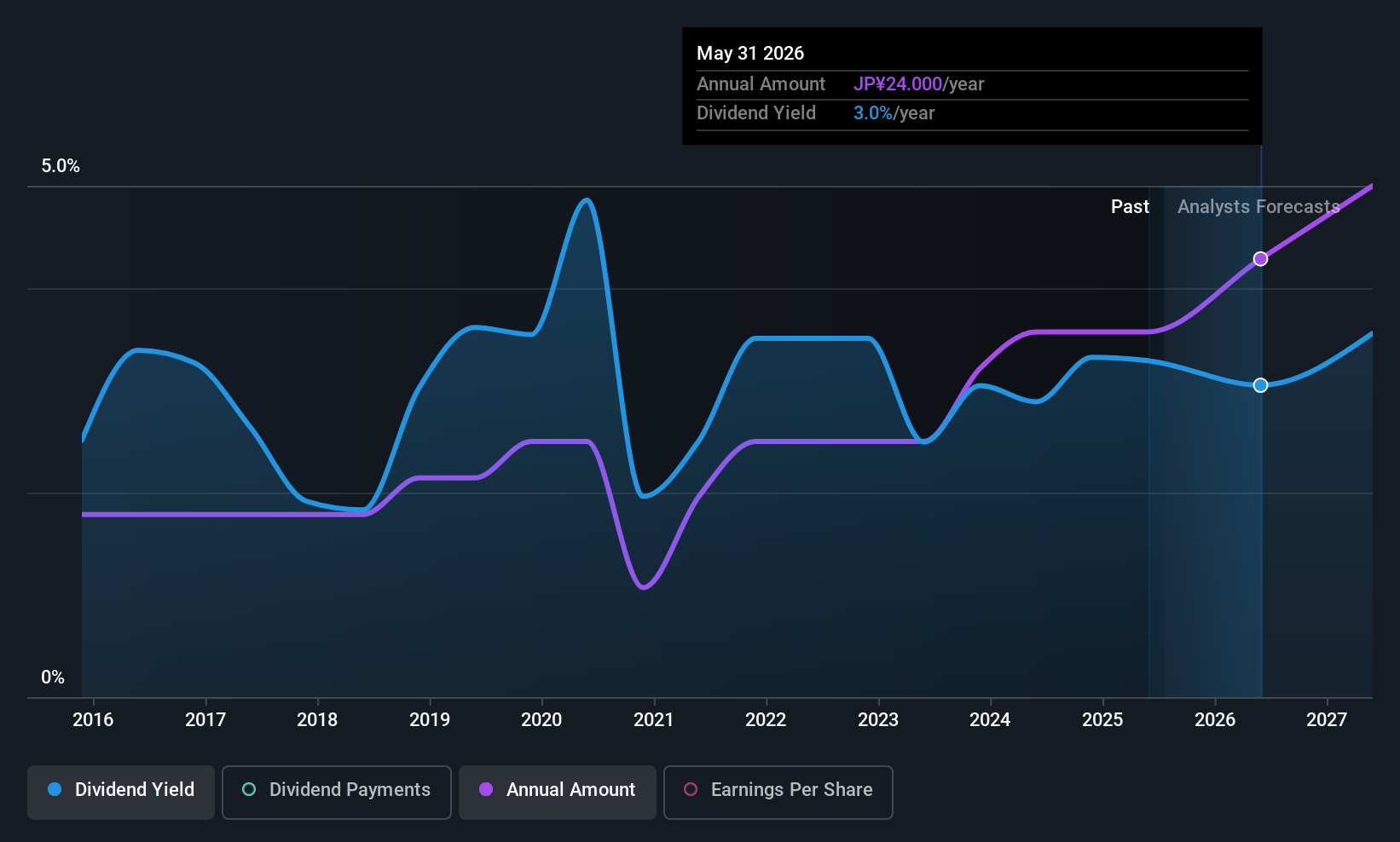Toggle the Earnings Per Share series

778,793
